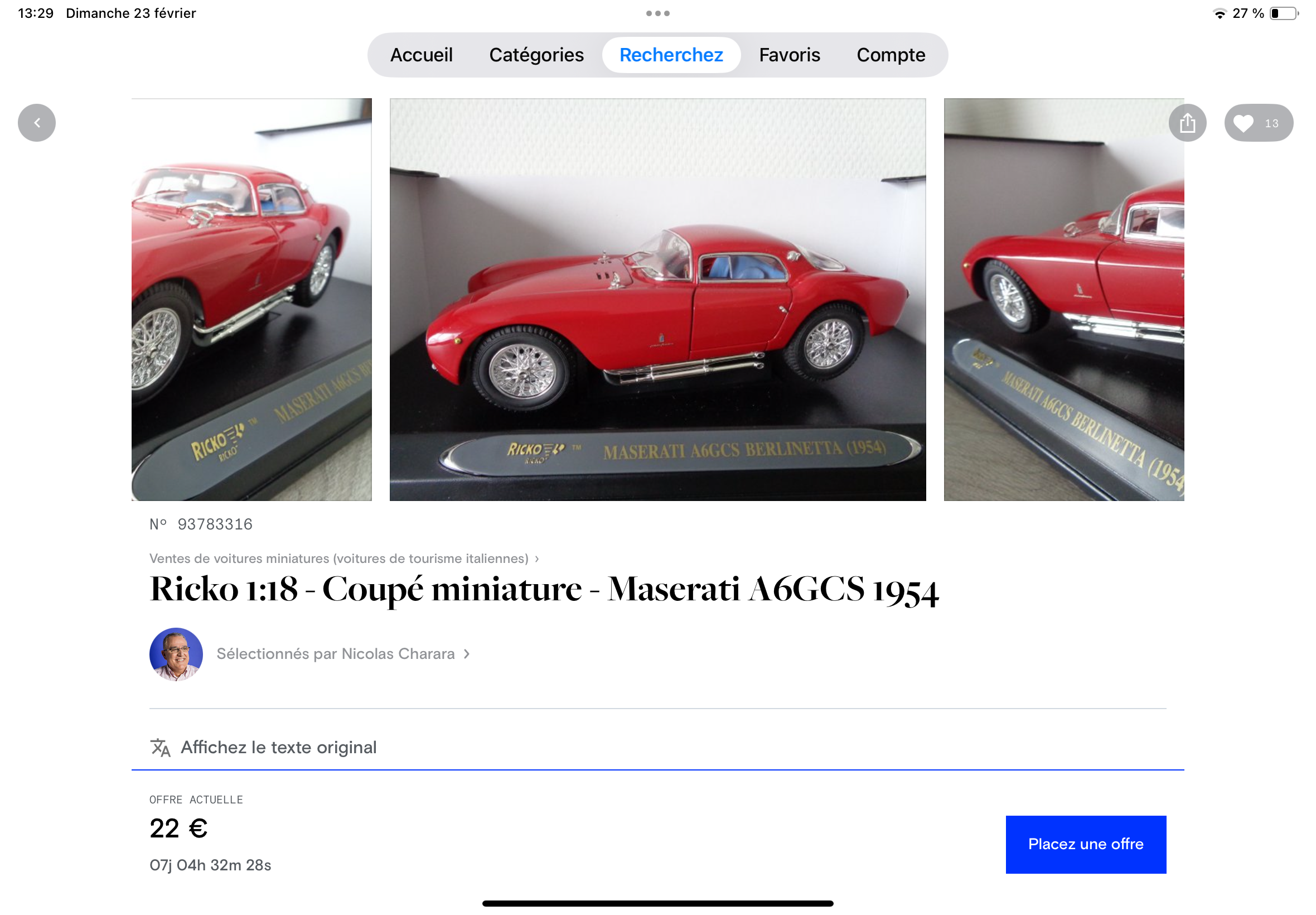Click the Placez une offre button
1316x915 pixels.
pyautogui.click(x=1086, y=844)
